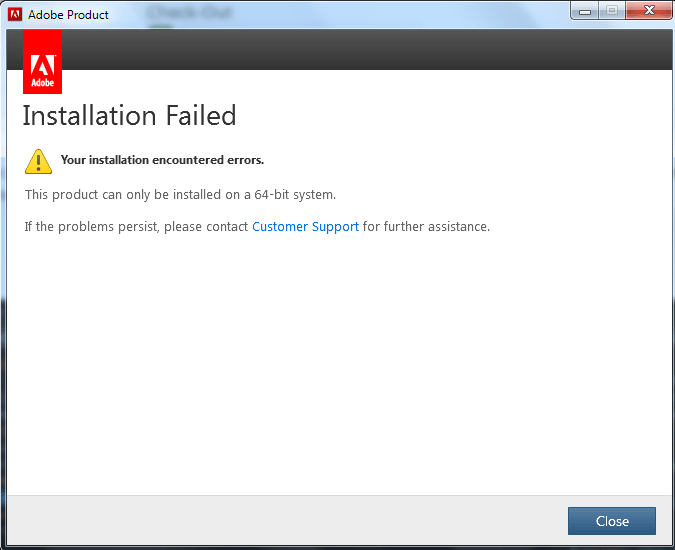Click 'Your installation encountered errors.' text
The image size is (675, 550).
point(162,160)
